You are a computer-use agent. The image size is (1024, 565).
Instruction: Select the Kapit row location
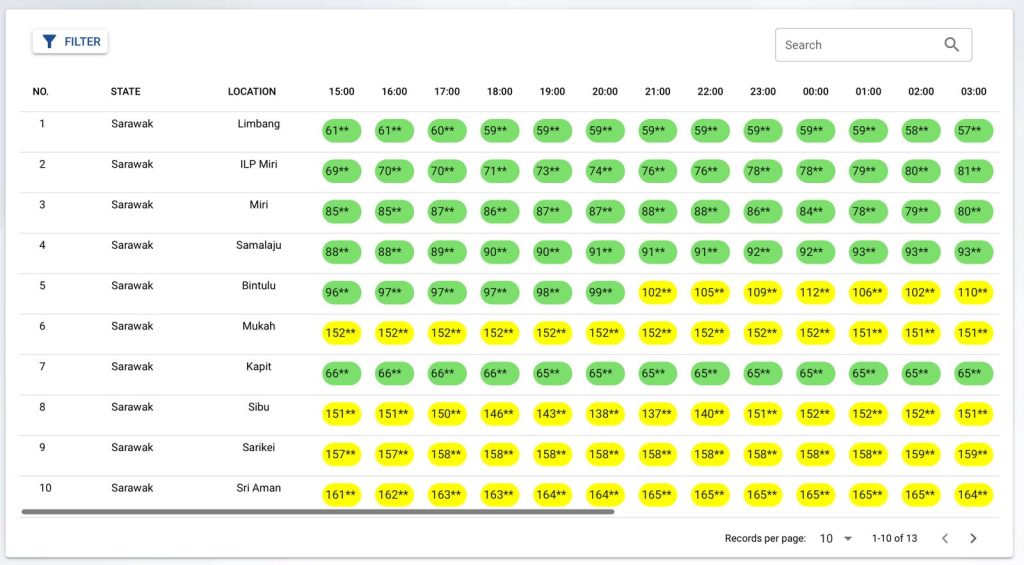[259, 366]
